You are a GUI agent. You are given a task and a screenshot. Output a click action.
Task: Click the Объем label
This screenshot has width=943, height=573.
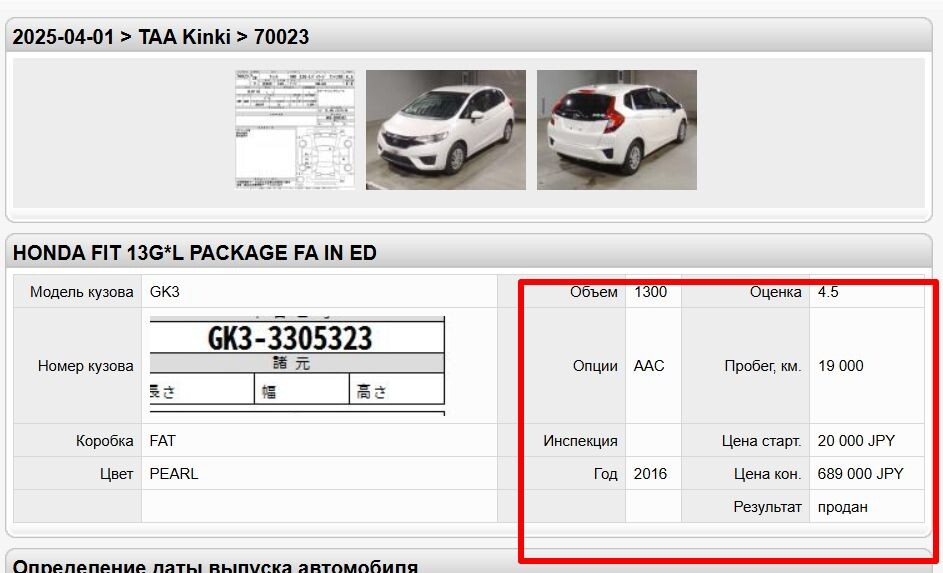(594, 292)
